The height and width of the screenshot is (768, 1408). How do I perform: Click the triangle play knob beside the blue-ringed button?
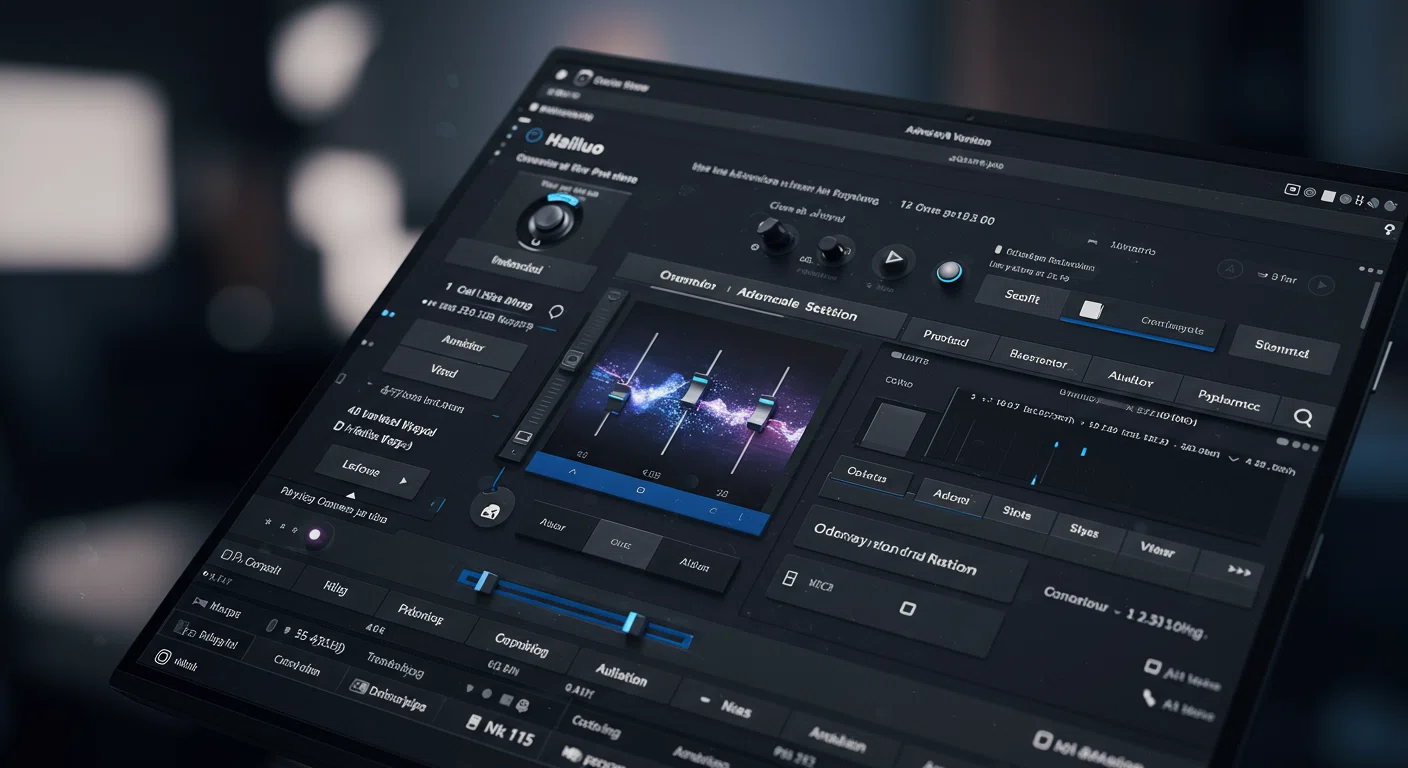[893, 262]
